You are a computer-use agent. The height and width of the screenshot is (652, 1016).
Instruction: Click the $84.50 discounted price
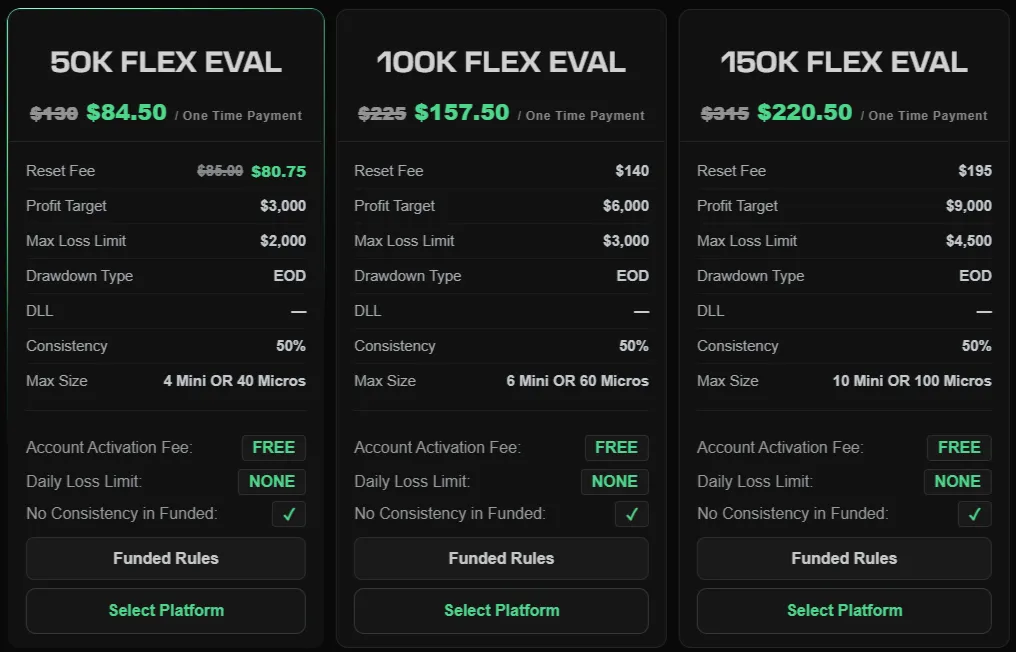point(126,112)
